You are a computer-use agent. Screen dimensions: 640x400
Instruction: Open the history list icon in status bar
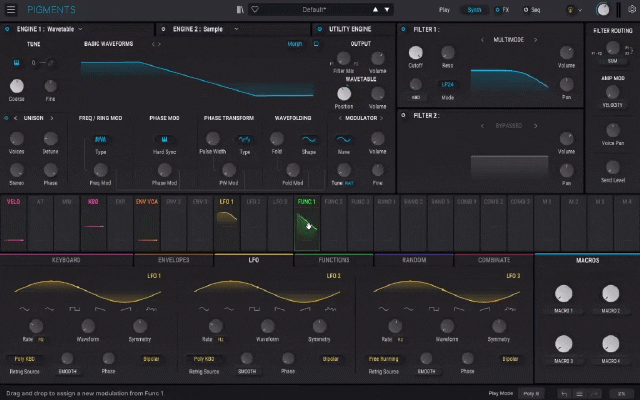579,393
